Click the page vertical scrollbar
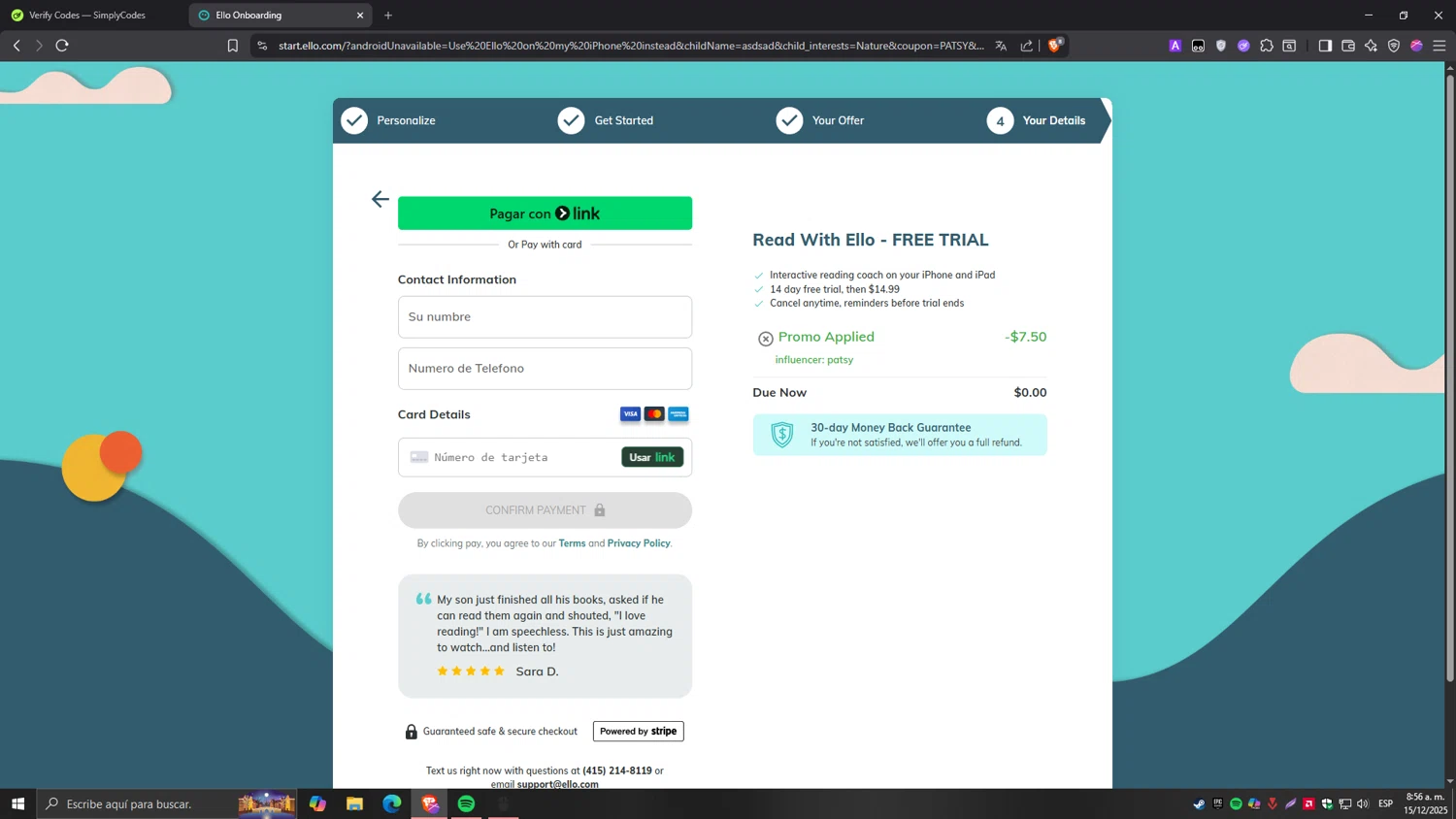This screenshot has width=1456, height=819. click(x=1450, y=378)
